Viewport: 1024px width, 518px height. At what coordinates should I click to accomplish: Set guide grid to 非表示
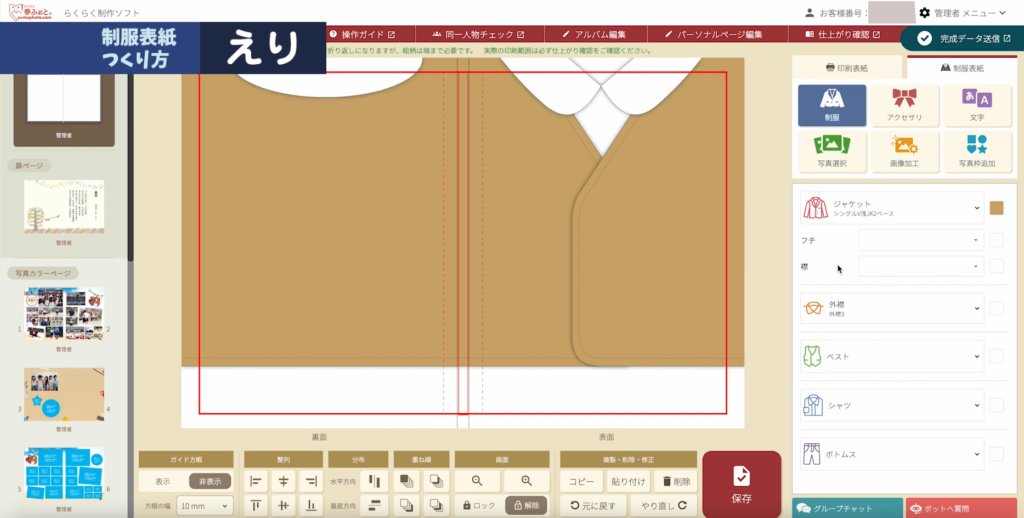coord(210,481)
